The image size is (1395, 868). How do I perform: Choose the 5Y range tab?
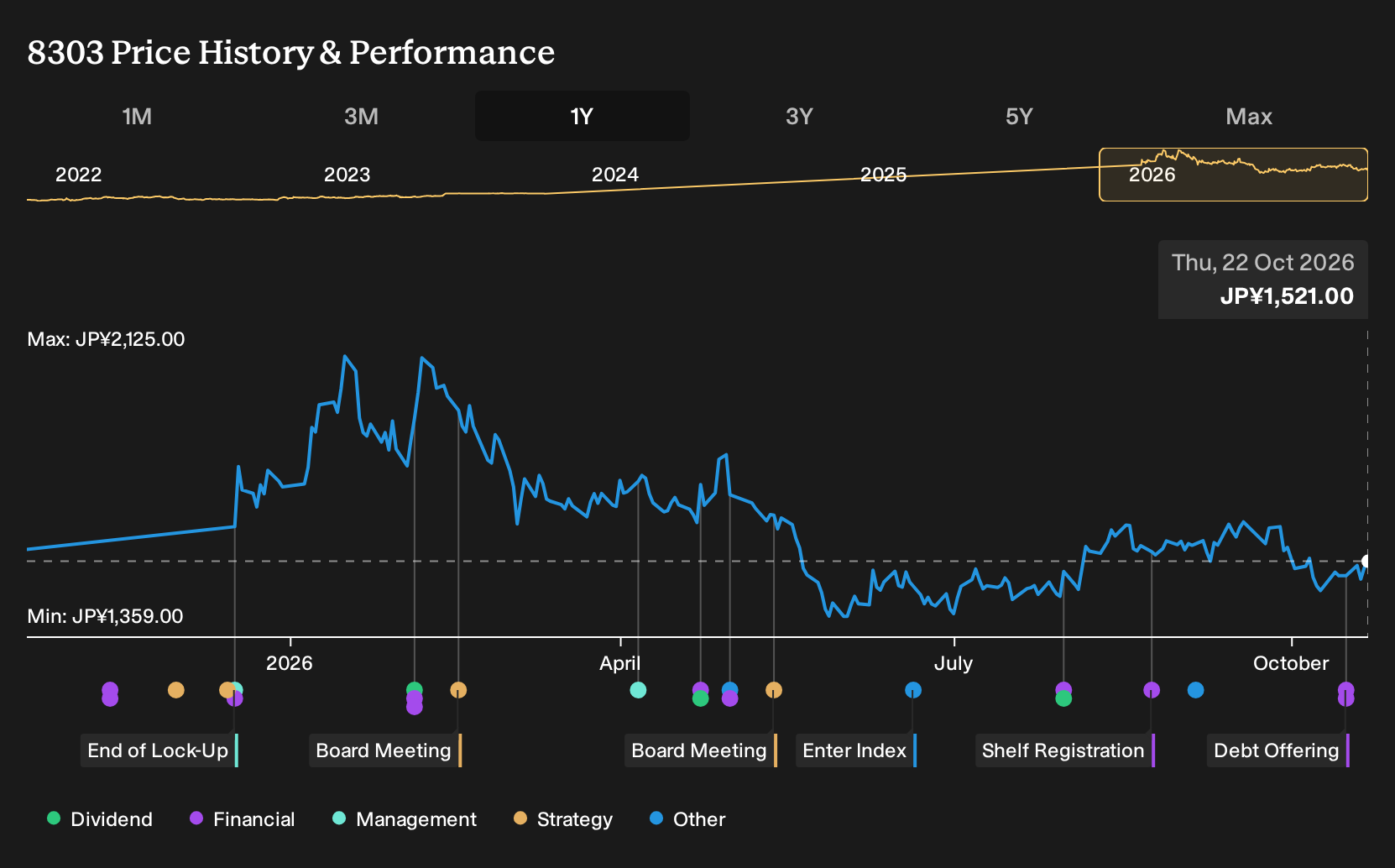pyautogui.click(x=1019, y=116)
